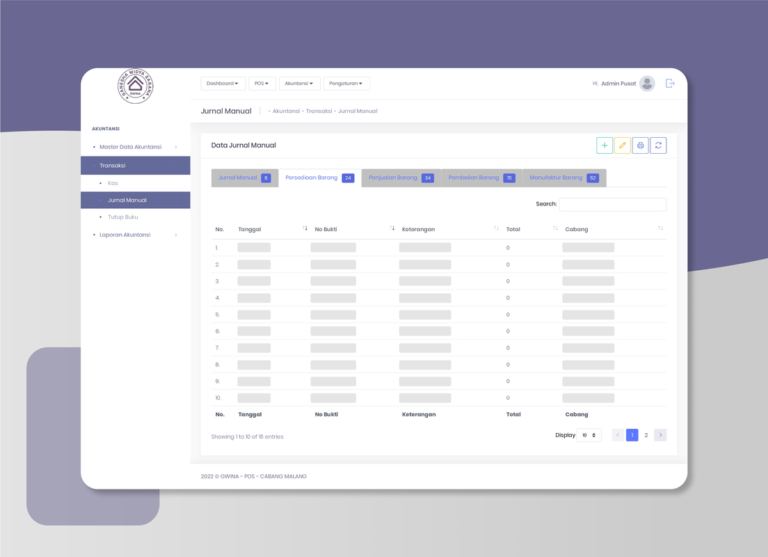Click the Total value in row 7
Image resolution: width=768 pixels, height=557 pixels.
(508, 348)
